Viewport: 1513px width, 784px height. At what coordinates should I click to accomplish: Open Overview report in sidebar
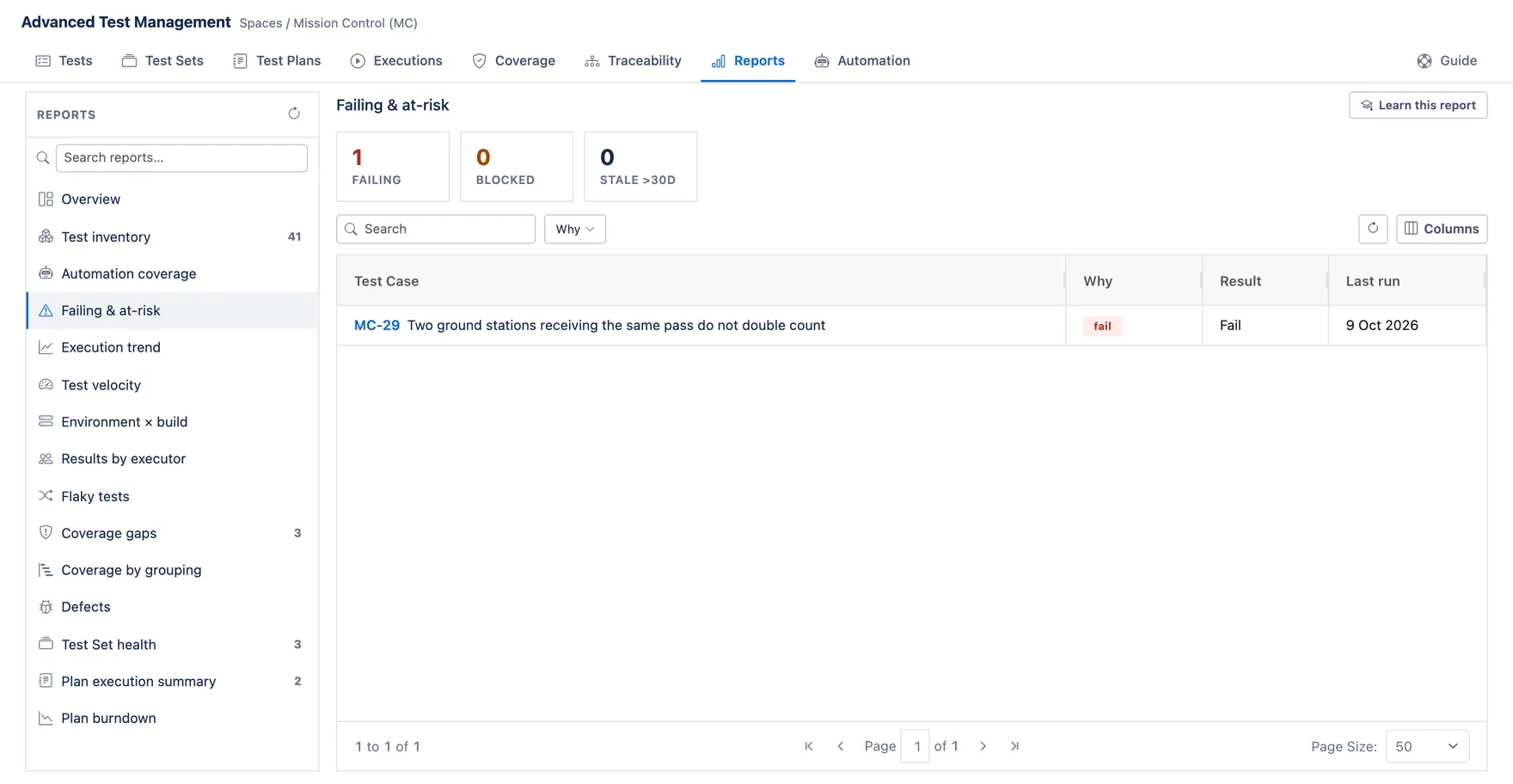pos(173,199)
